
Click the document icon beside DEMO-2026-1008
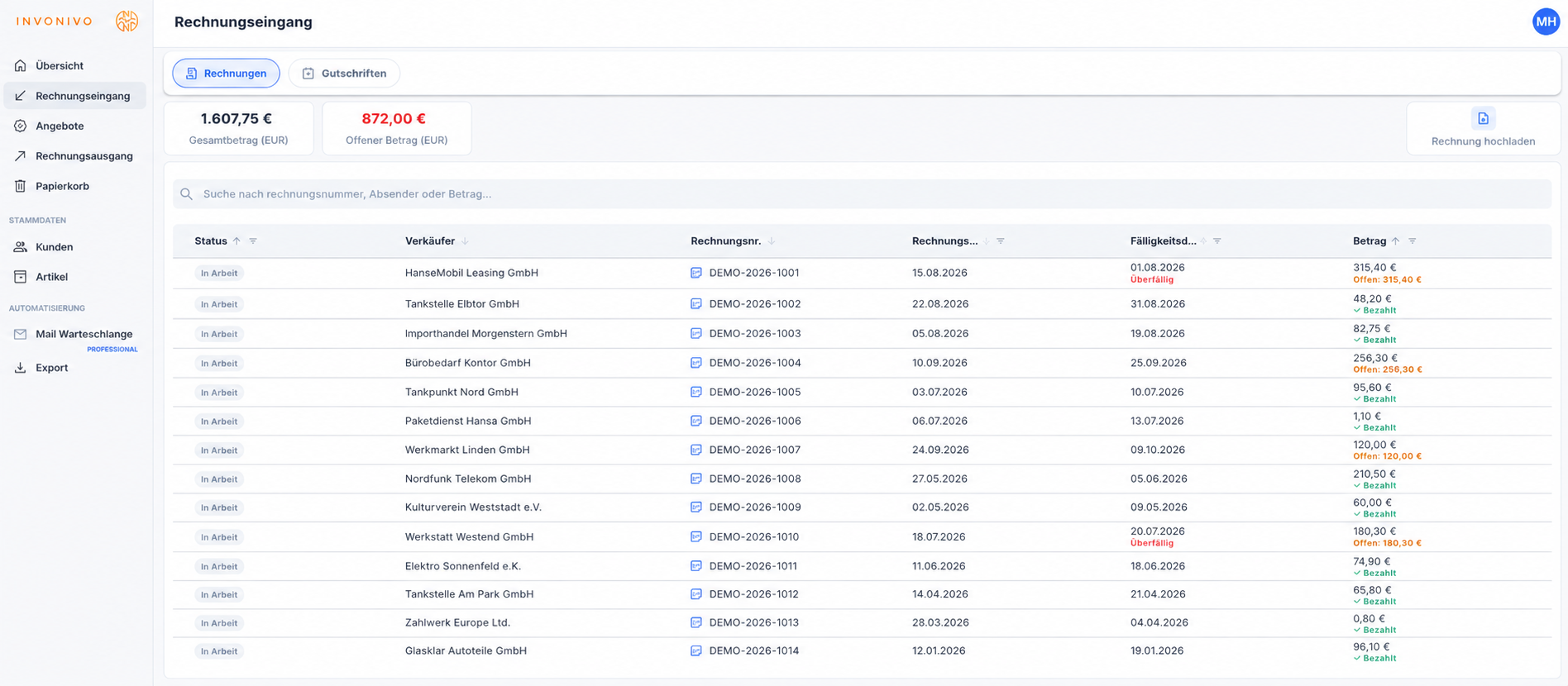coord(696,479)
